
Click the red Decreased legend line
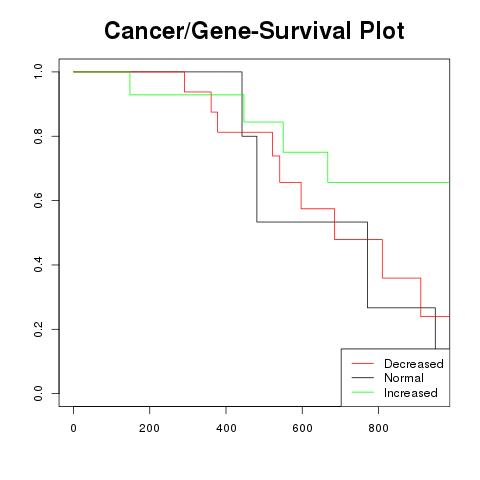coord(363,363)
